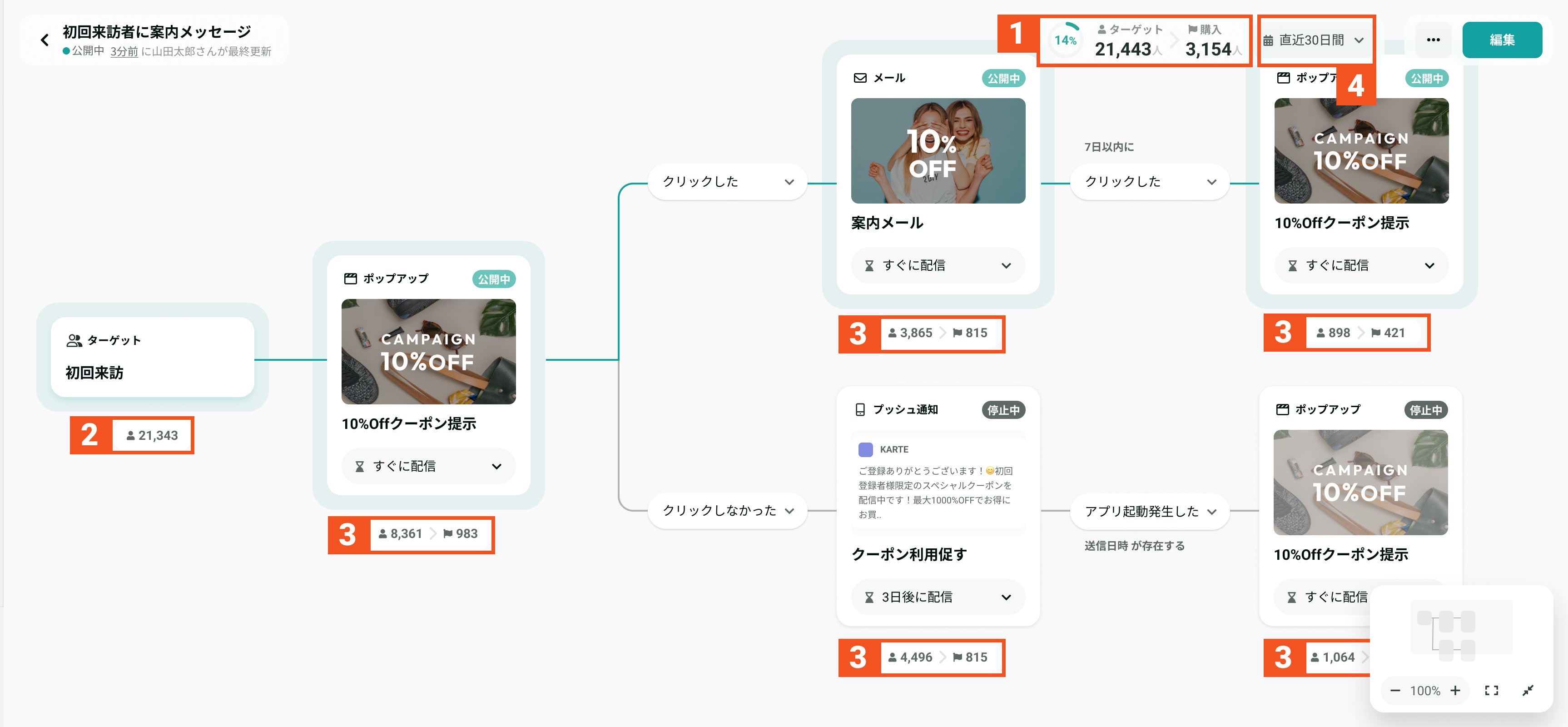This screenshot has height=727, width=1568.
Task: Open 3日後に配信 timing dropdown
Action: pyautogui.click(x=938, y=597)
